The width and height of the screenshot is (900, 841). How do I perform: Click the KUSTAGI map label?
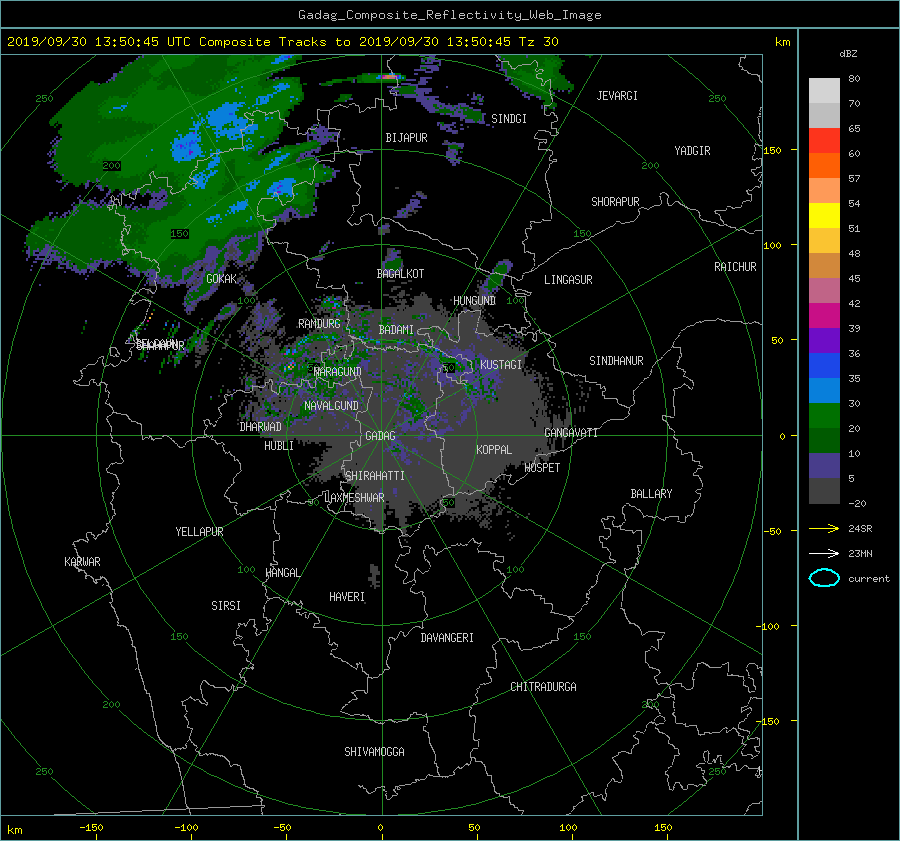click(501, 365)
